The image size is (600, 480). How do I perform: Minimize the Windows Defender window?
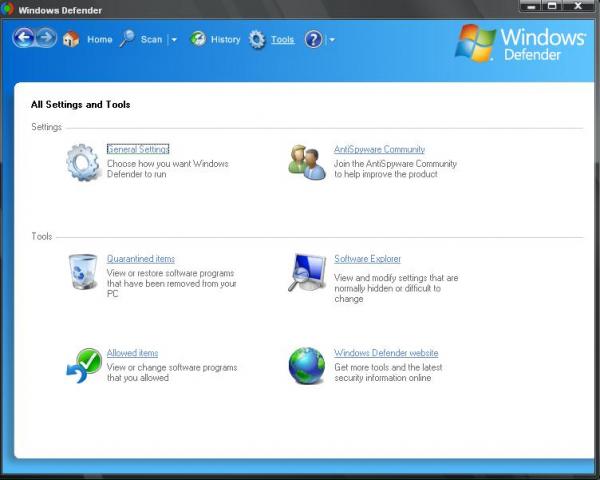click(531, 7)
